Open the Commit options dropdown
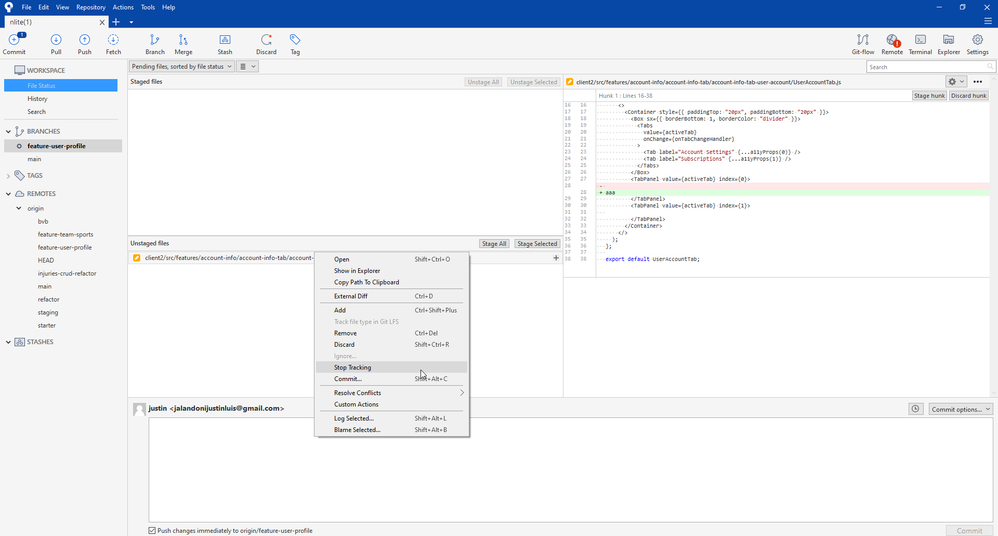Image resolution: width=998 pixels, height=536 pixels. click(960, 409)
